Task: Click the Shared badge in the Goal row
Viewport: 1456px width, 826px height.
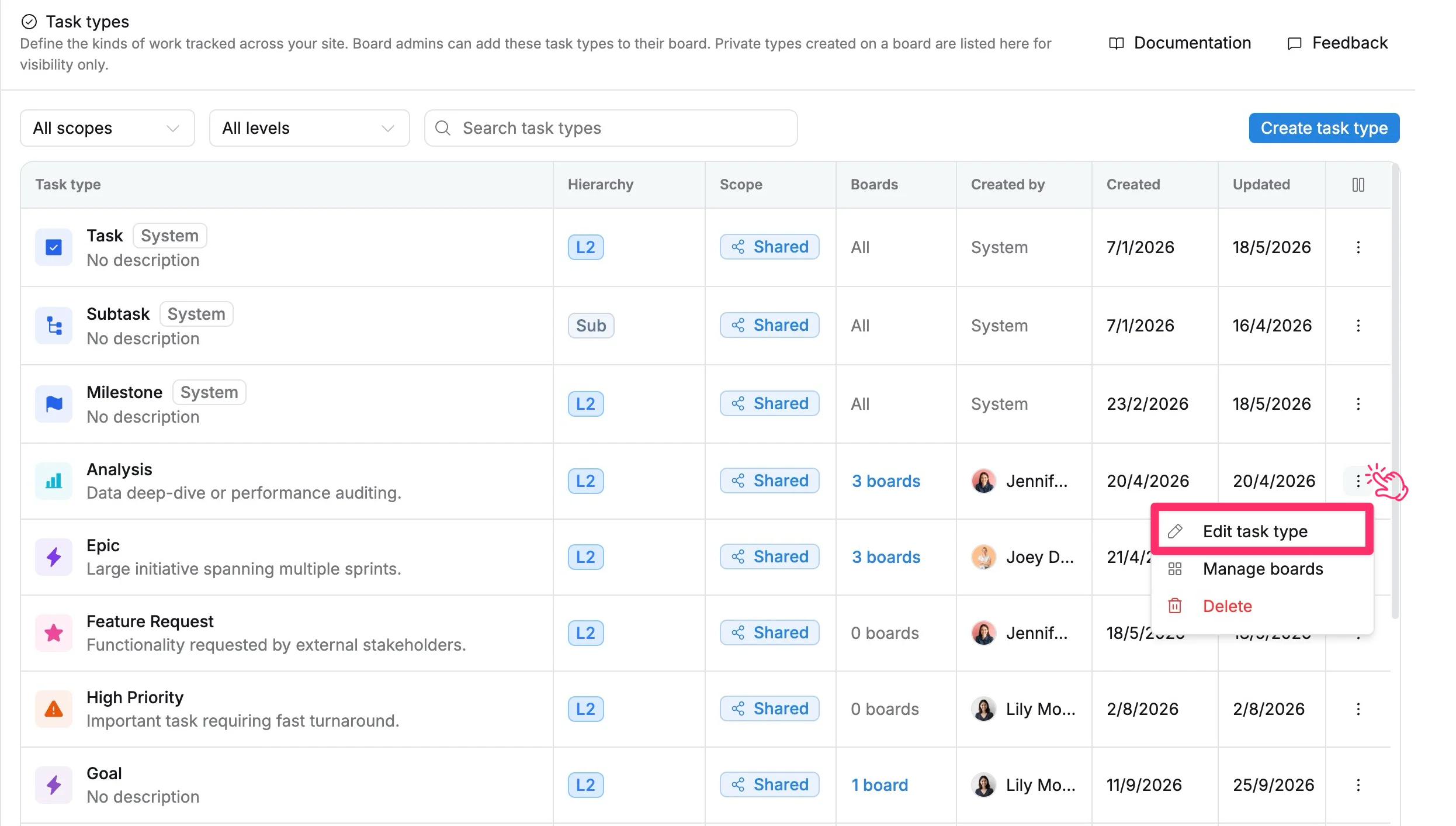Action: tap(769, 785)
